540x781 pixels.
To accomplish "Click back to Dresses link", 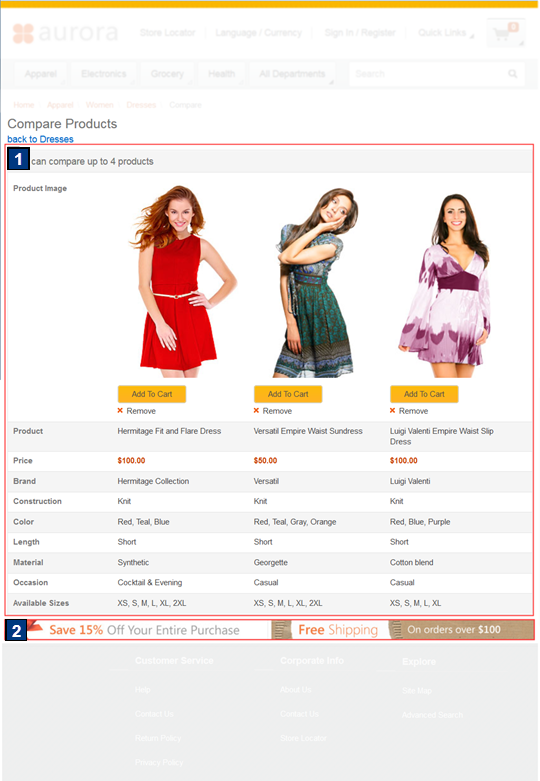I will click(40, 139).
